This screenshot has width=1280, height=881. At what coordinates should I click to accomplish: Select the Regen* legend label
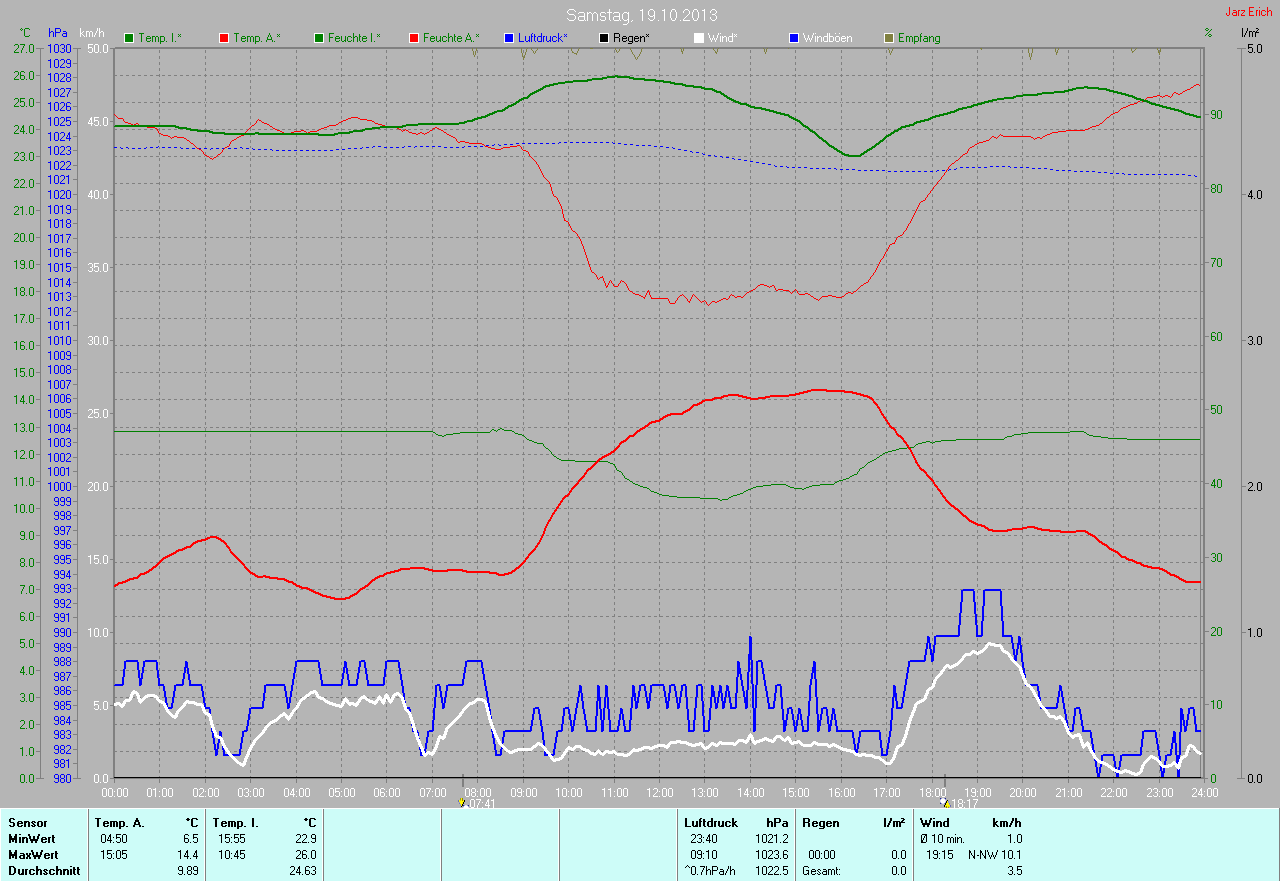(x=631, y=38)
